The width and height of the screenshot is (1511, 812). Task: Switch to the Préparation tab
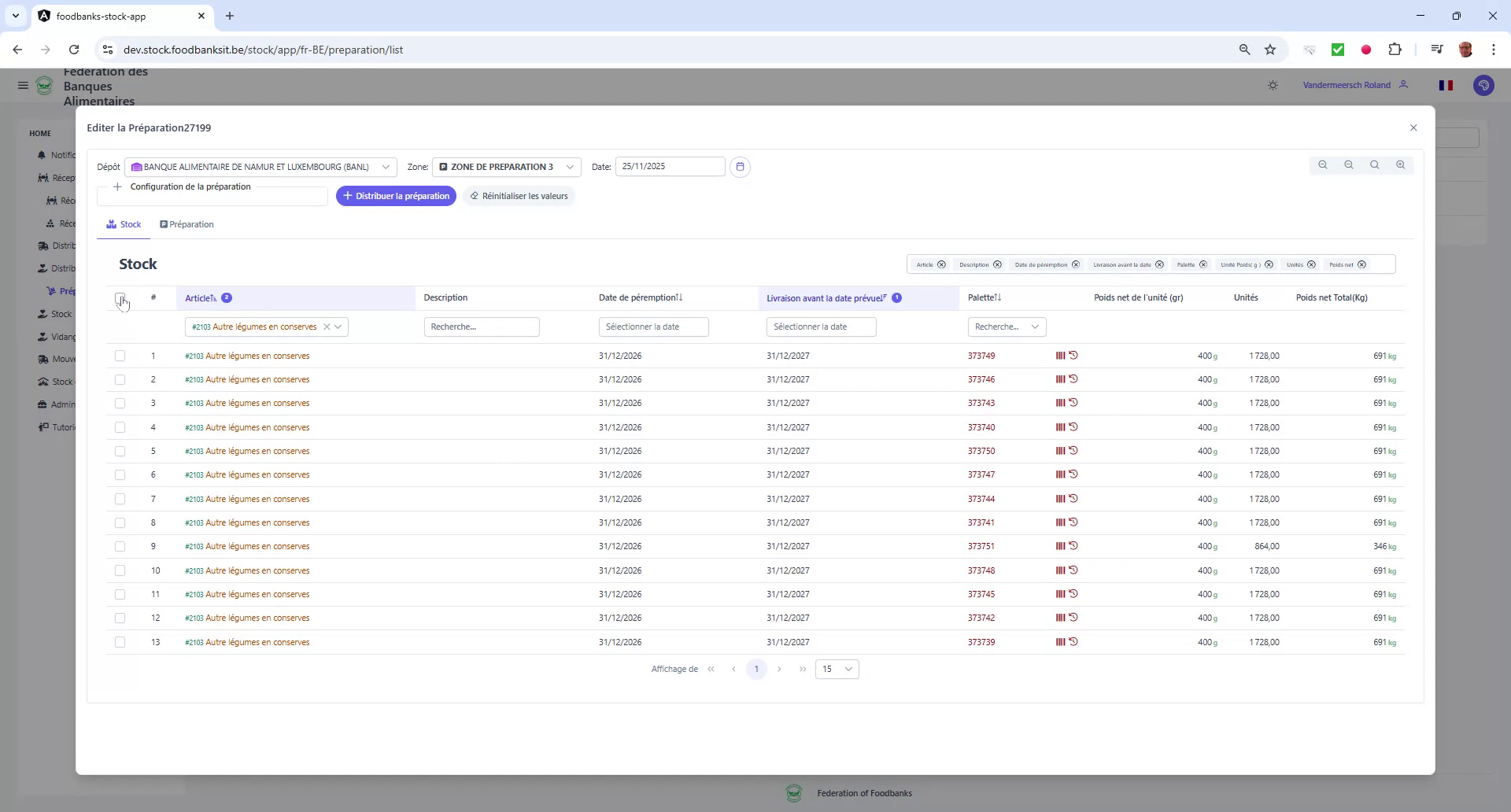pos(187,224)
